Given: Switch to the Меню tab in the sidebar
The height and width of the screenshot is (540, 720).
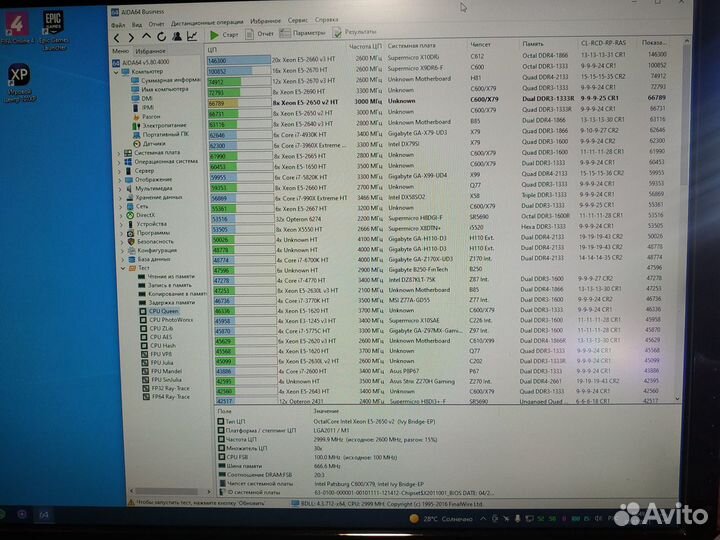Looking at the screenshot, I should click(120, 51).
